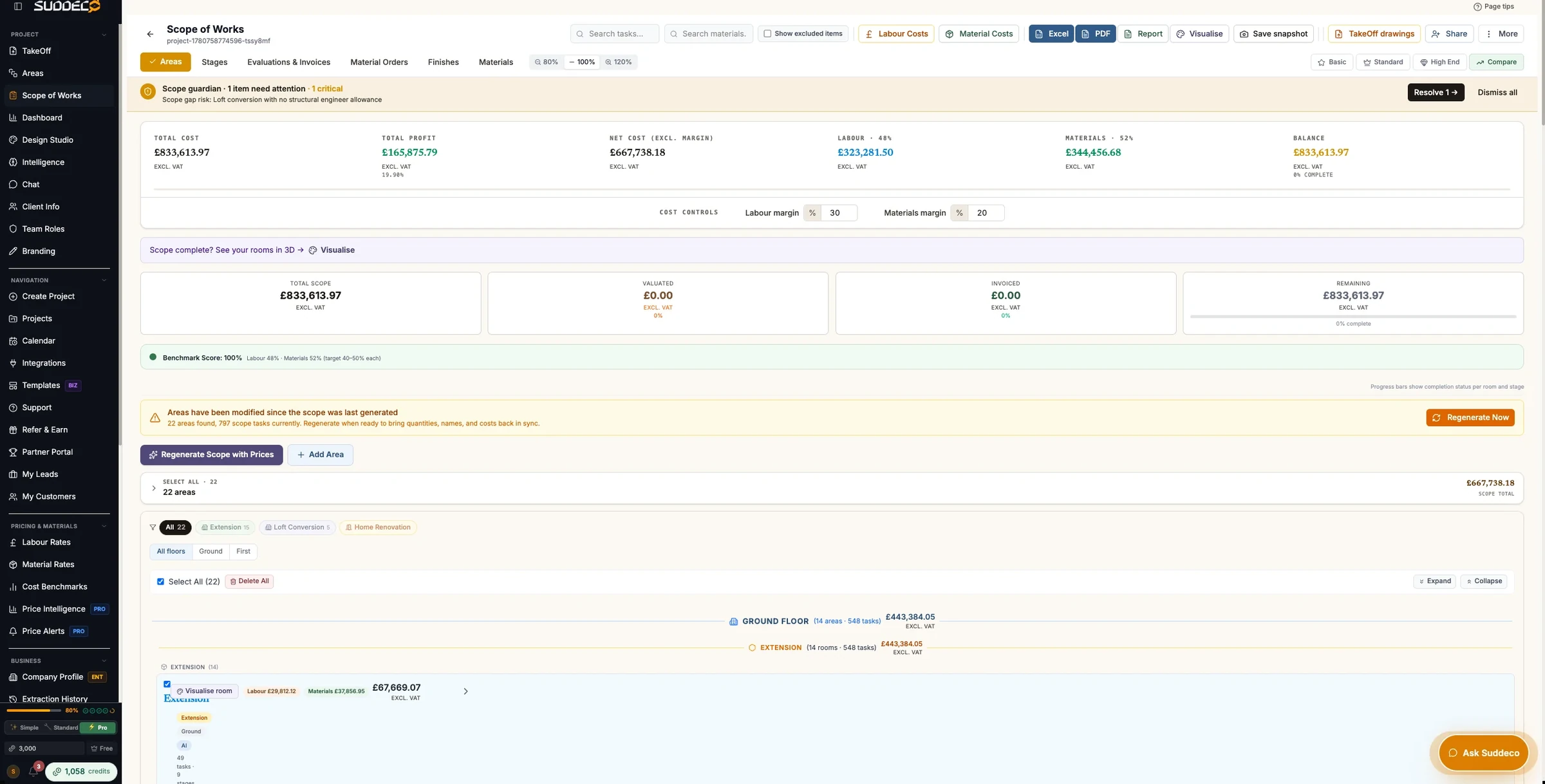1545x784 pixels.
Task: Click the Scope guardian shield icon
Action: (x=147, y=91)
